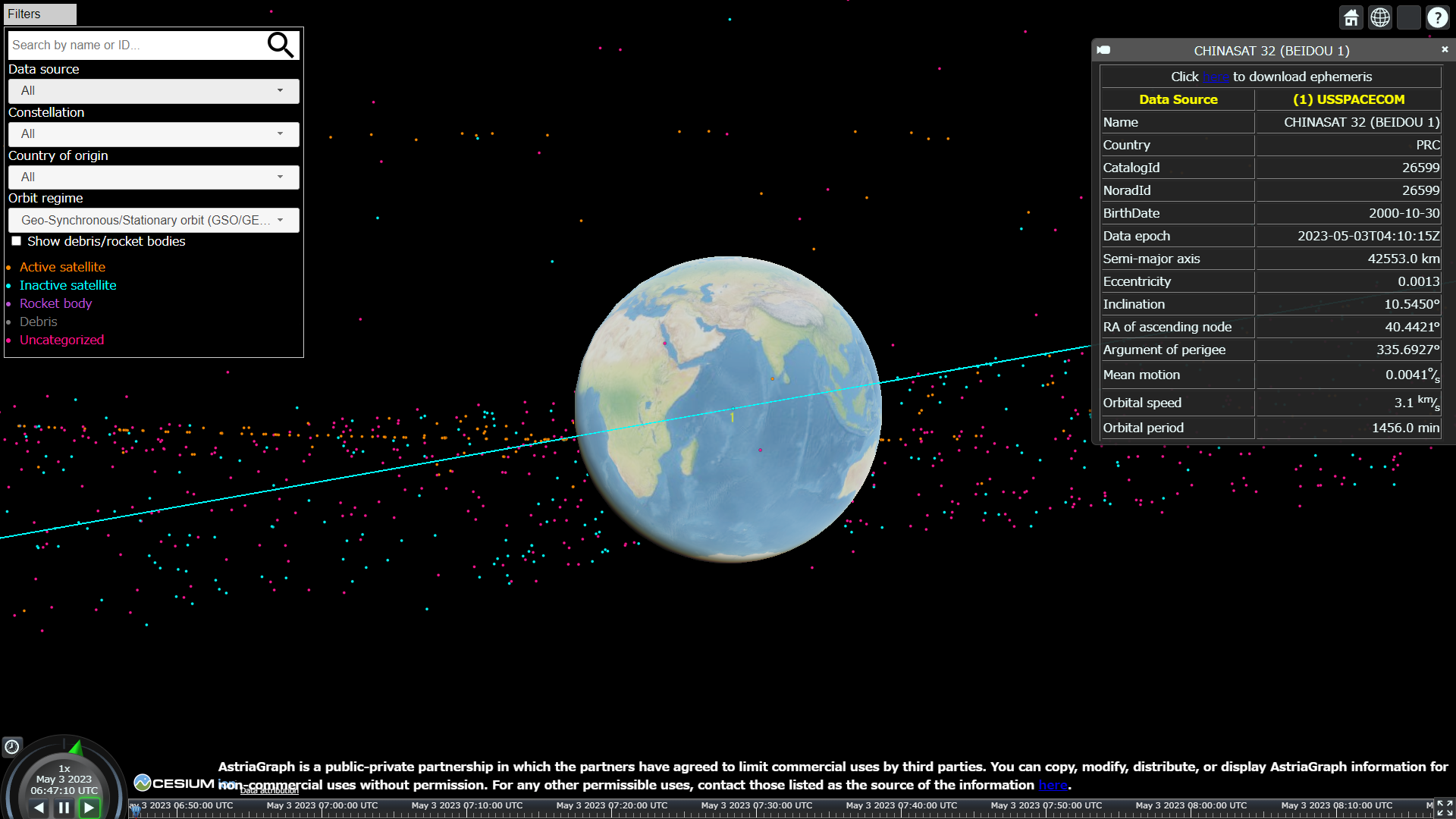Image resolution: width=1456 pixels, height=819 pixels.
Task: Close the CHINASAT 32 info panel
Action: (x=1445, y=49)
